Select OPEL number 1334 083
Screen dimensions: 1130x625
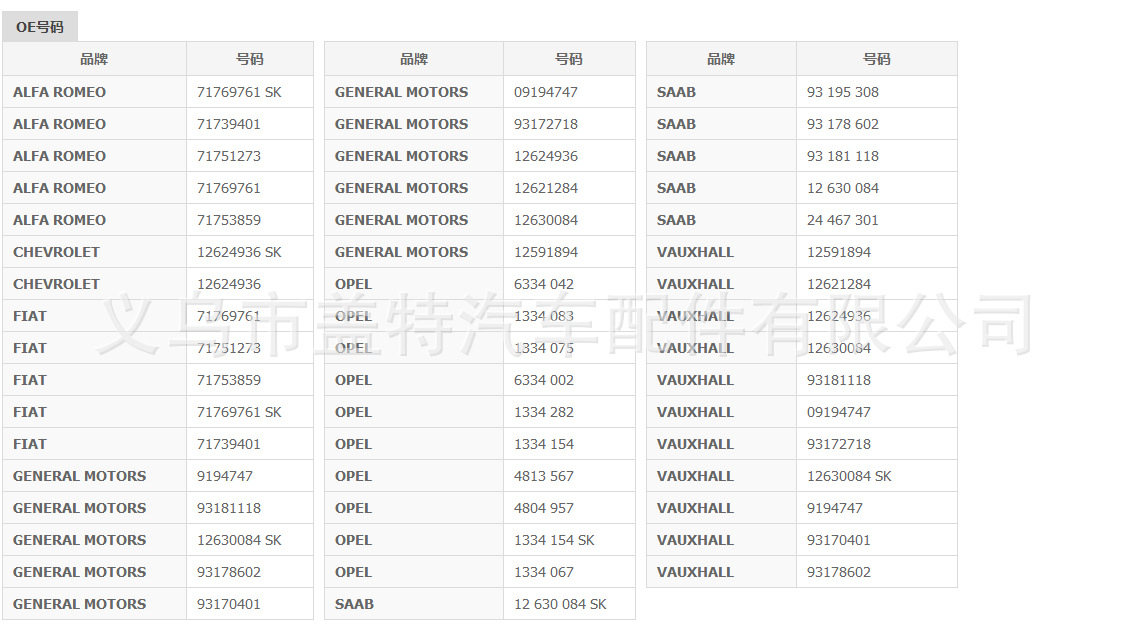click(x=543, y=316)
